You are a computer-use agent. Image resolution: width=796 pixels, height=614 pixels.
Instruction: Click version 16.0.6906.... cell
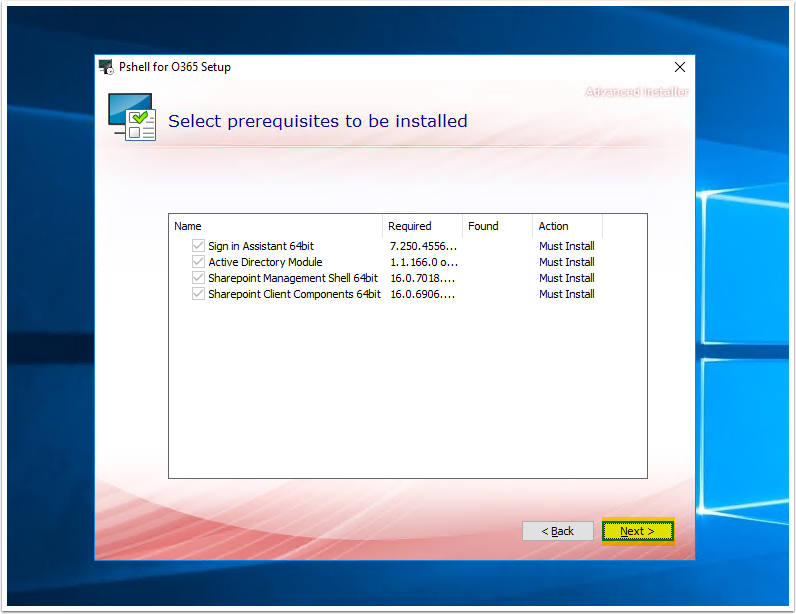422,294
